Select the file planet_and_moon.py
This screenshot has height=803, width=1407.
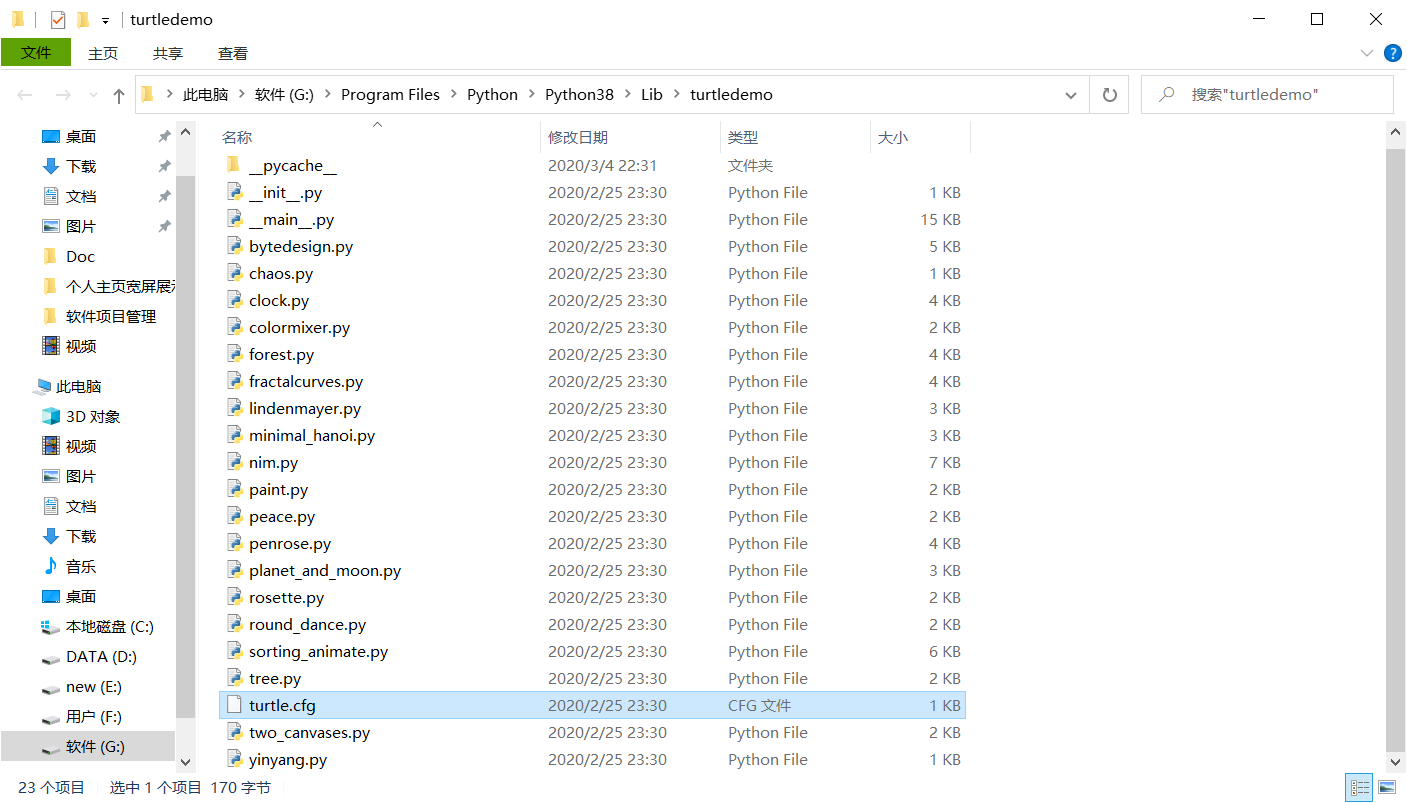click(325, 570)
